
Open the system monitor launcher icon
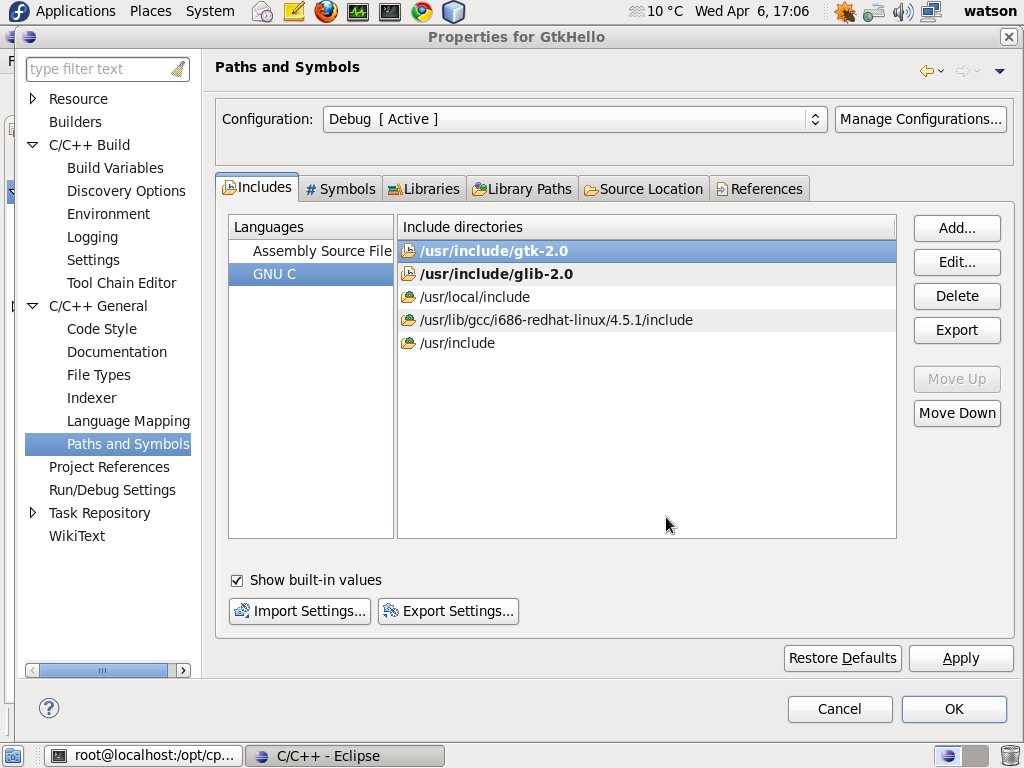(358, 12)
